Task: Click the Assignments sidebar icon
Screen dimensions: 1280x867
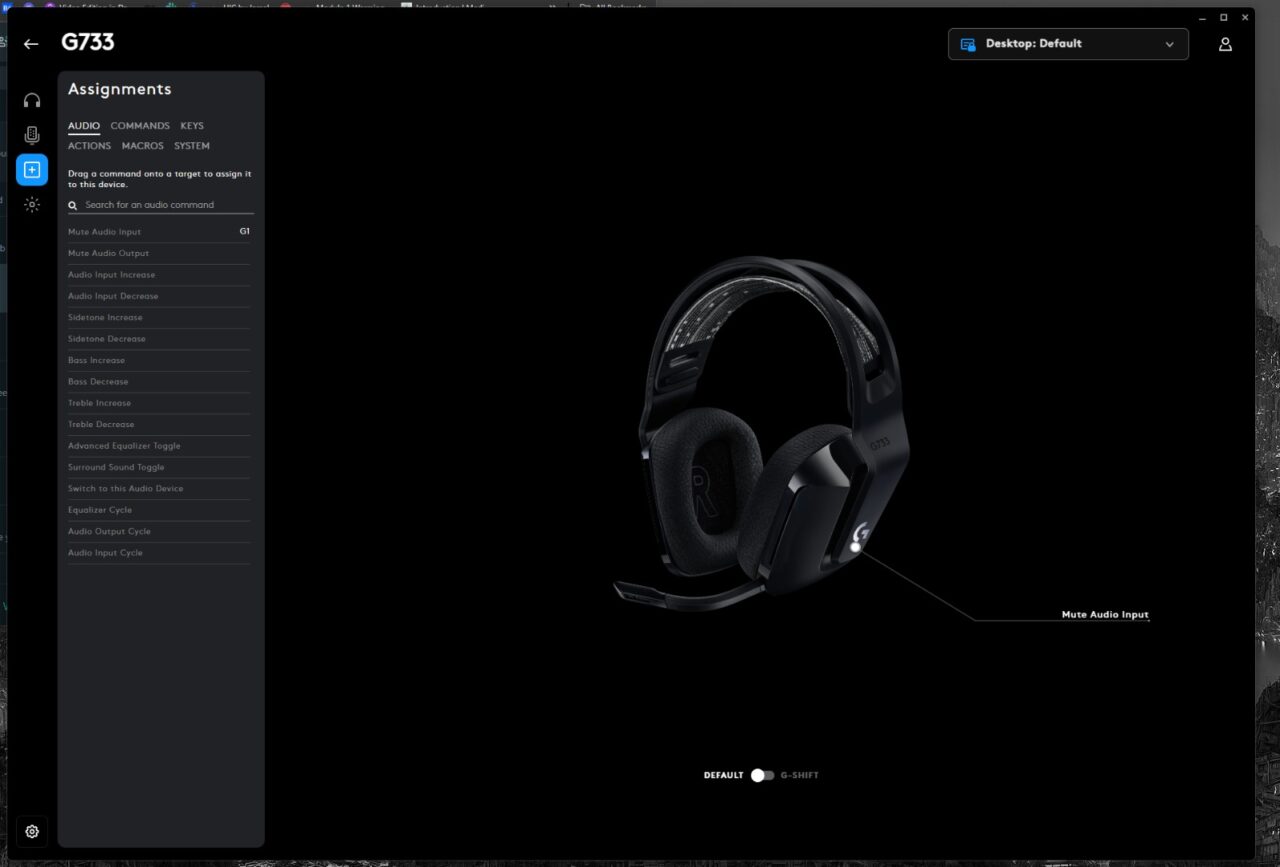Action: tap(32, 169)
